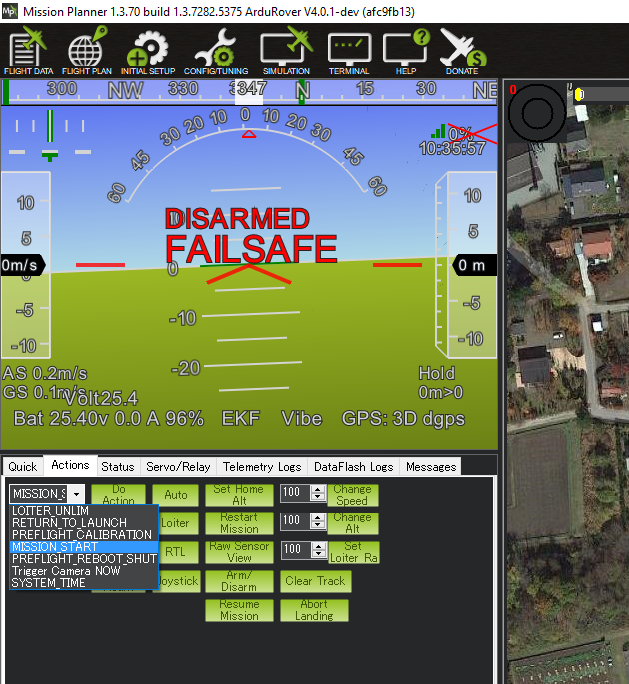The image size is (629, 684).
Task: Open Initial Setup gear icon
Action: [147, 52]
